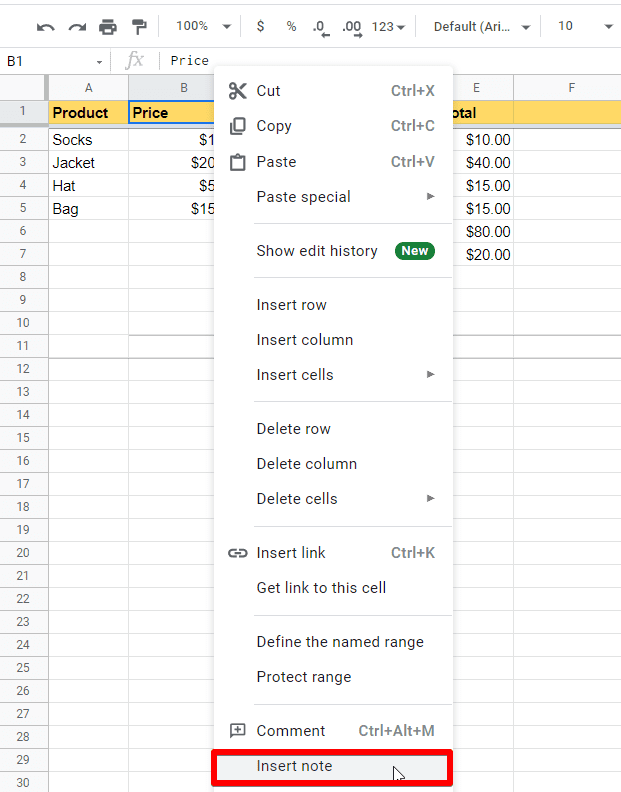Select column B header
The image size is (621, 792).
[x=171, y=88]
